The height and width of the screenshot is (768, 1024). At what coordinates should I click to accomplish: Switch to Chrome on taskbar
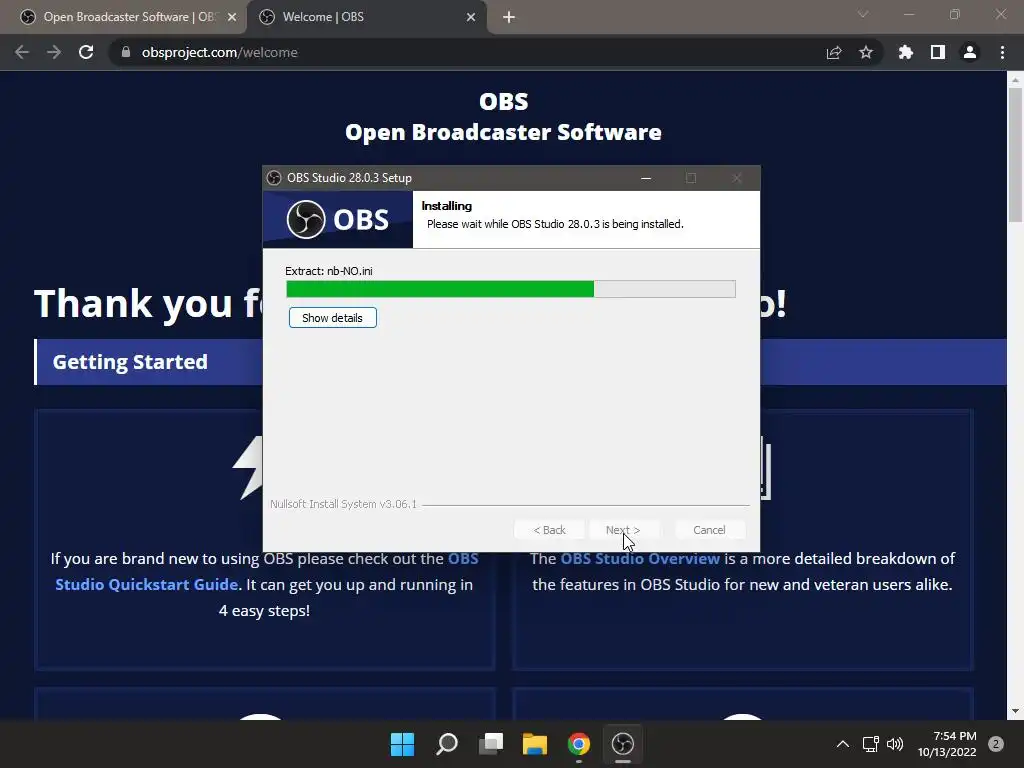[579, 744]
